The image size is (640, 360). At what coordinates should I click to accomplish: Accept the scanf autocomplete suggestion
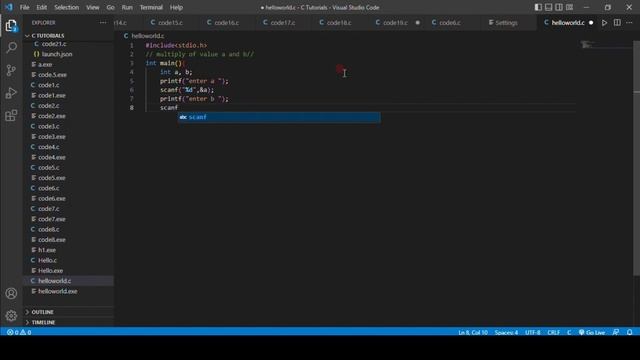point(279,117)
